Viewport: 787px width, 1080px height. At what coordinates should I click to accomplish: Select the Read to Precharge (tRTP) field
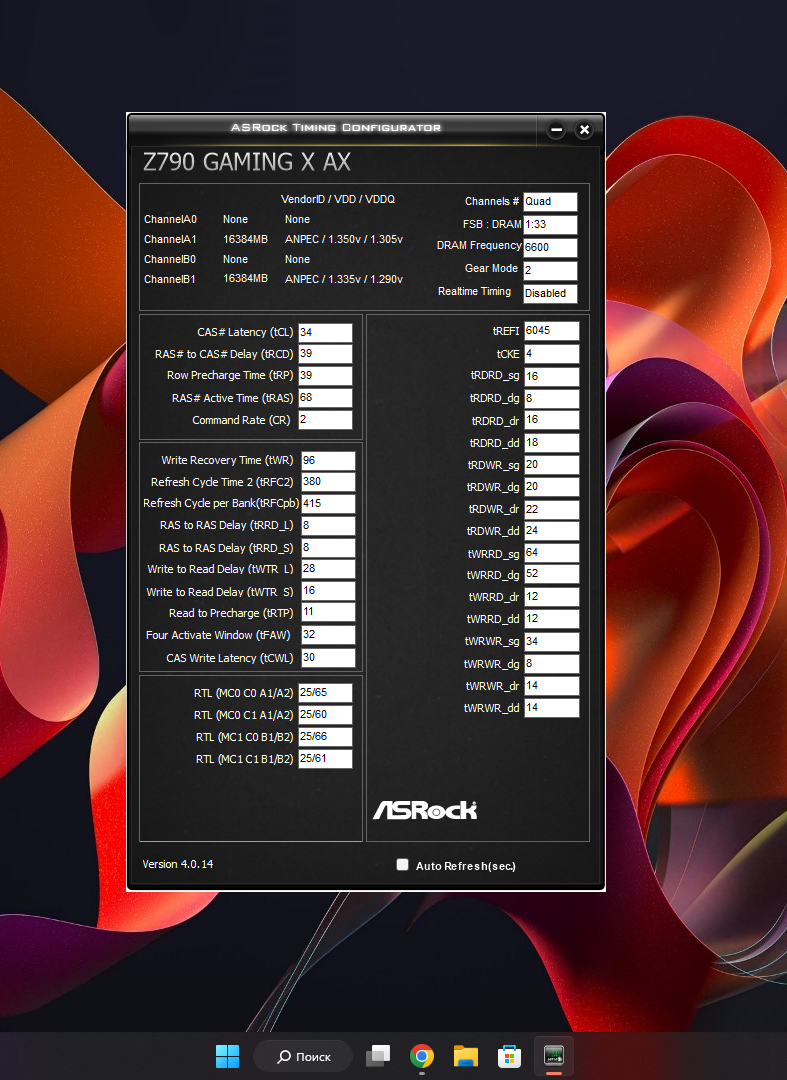pyautogui.click(x=328, y=612)
